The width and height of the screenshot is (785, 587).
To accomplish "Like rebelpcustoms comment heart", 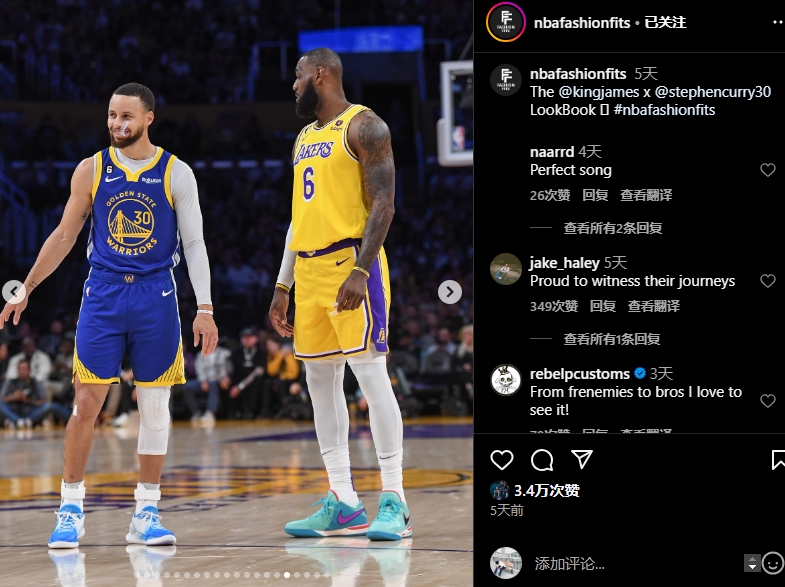I will click(767, 400).
